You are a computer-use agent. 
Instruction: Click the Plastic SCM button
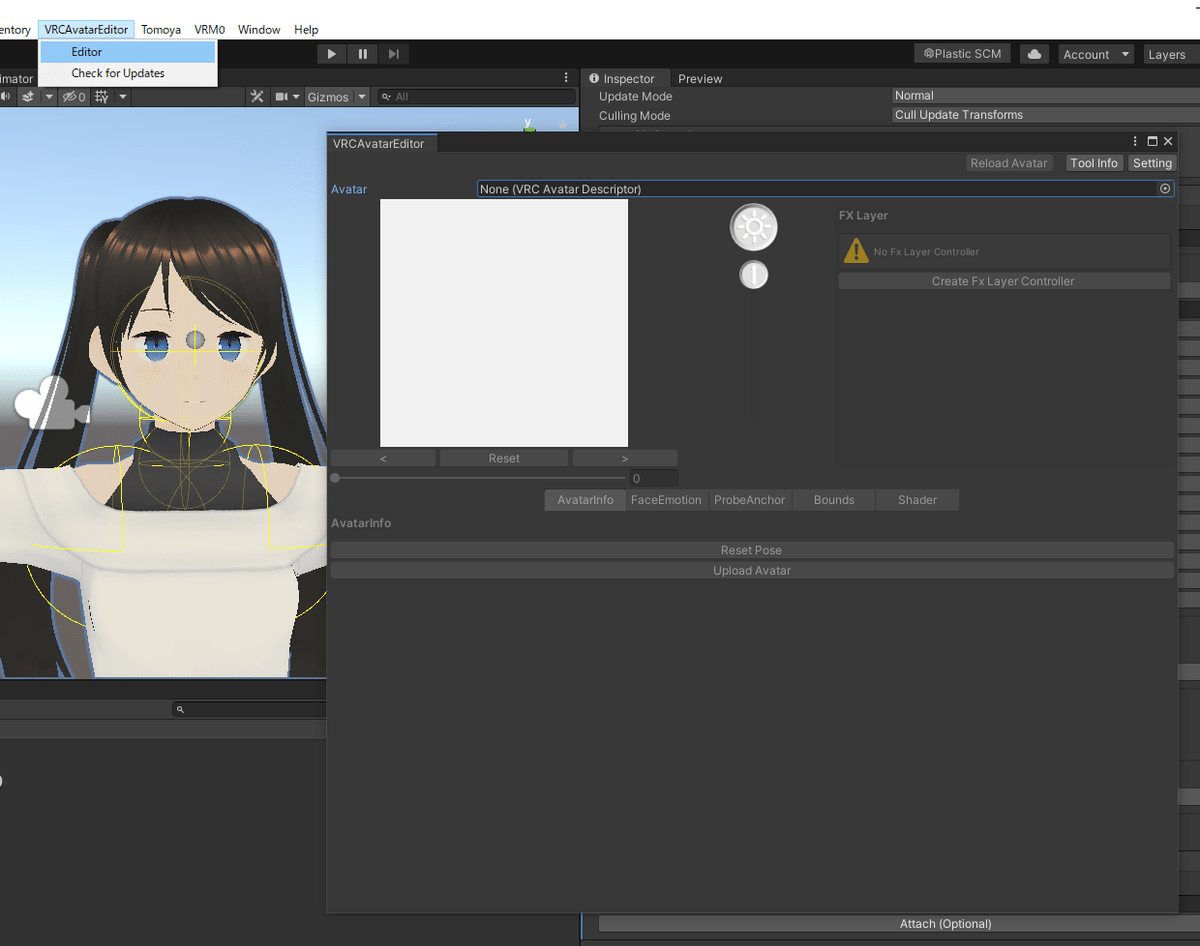(x=962, y=54)
